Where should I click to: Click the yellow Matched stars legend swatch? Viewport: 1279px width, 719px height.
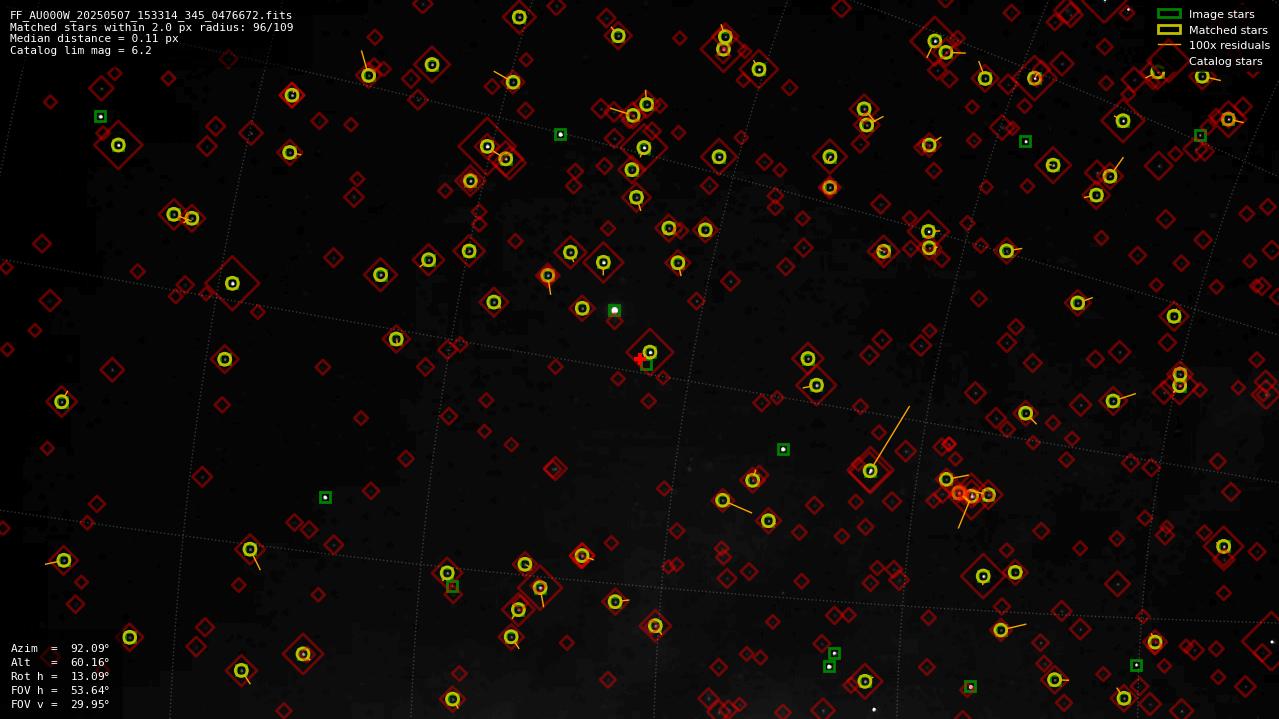[x=1169, y=29]
